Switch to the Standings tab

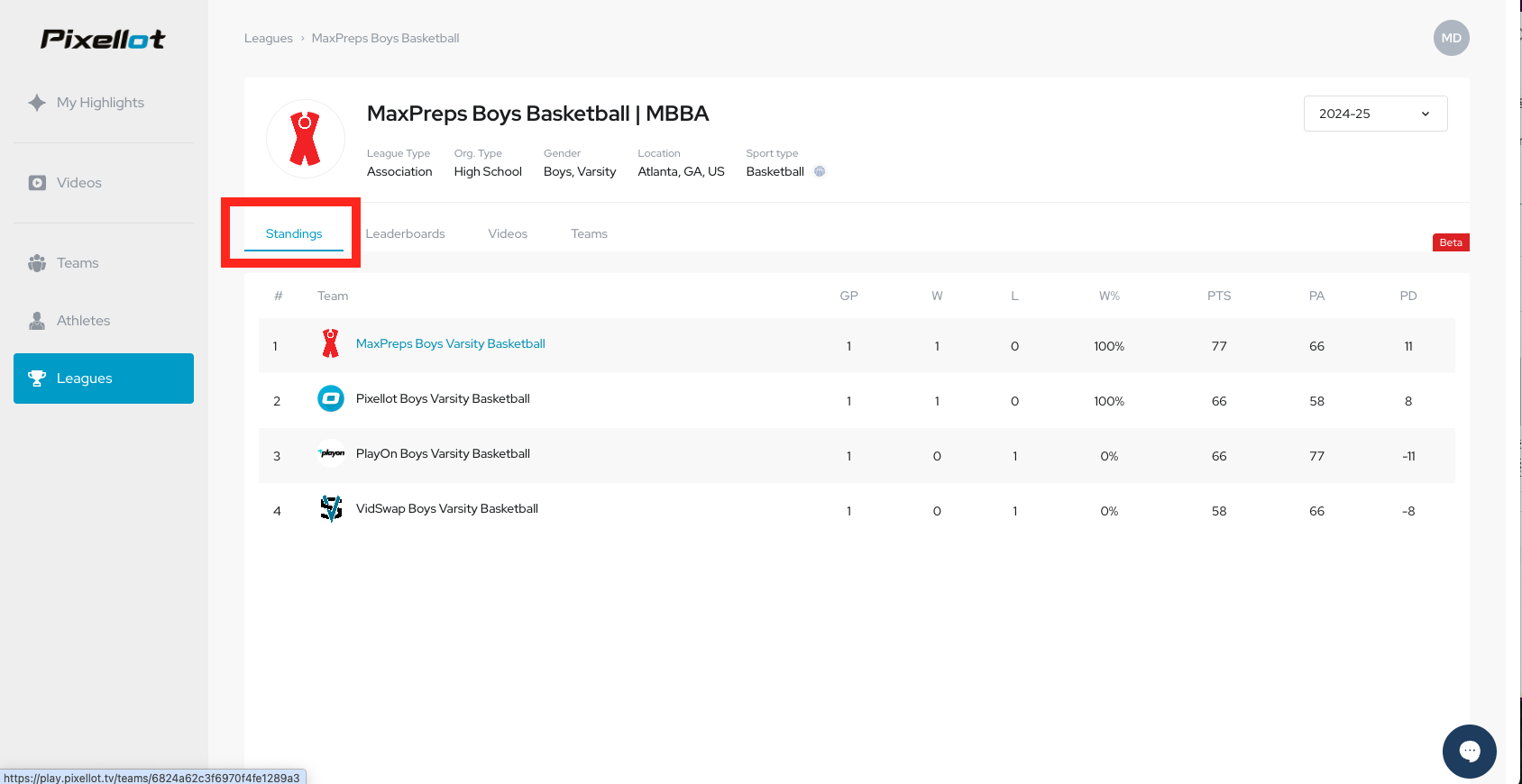294,233
